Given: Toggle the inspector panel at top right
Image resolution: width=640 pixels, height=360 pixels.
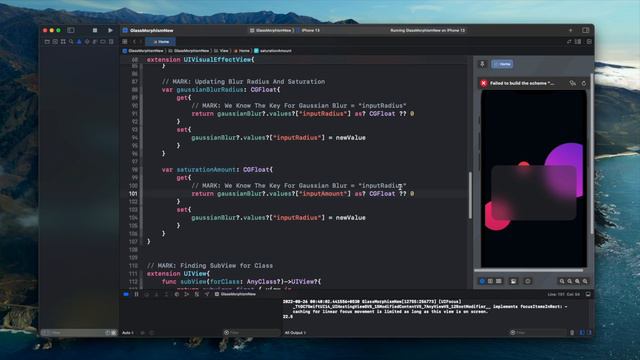Looking at the screenshot, I should (x=586, y=30).
